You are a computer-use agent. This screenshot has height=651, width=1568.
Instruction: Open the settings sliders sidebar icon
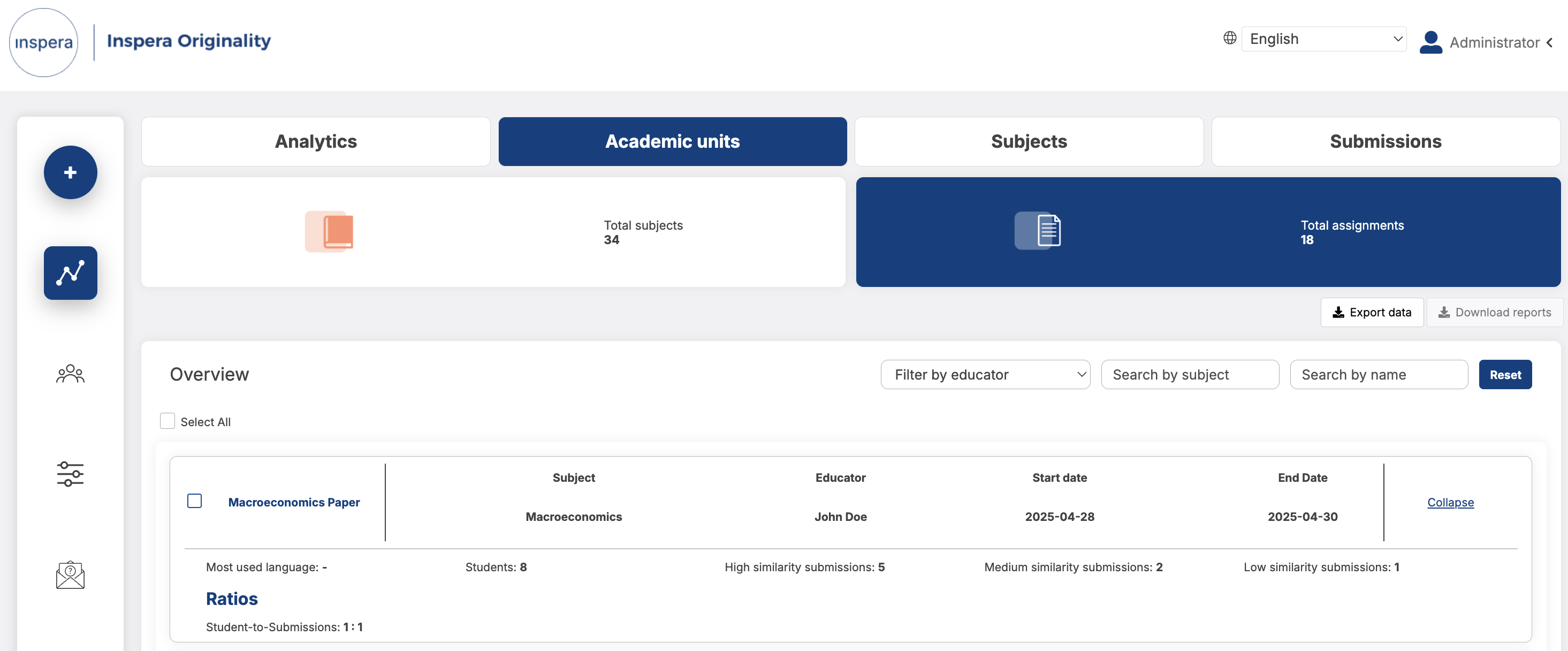(x=70, y=474)
